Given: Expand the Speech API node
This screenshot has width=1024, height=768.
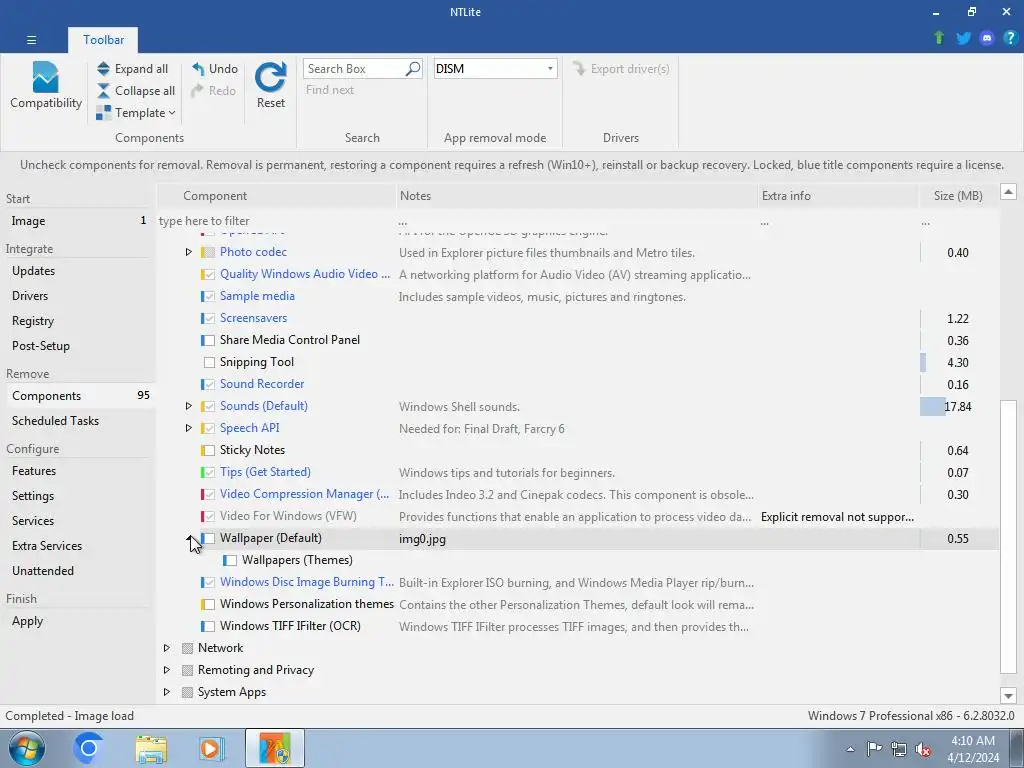Looking at the screenshot, I should pyautogui.click(x=189, y=428).
